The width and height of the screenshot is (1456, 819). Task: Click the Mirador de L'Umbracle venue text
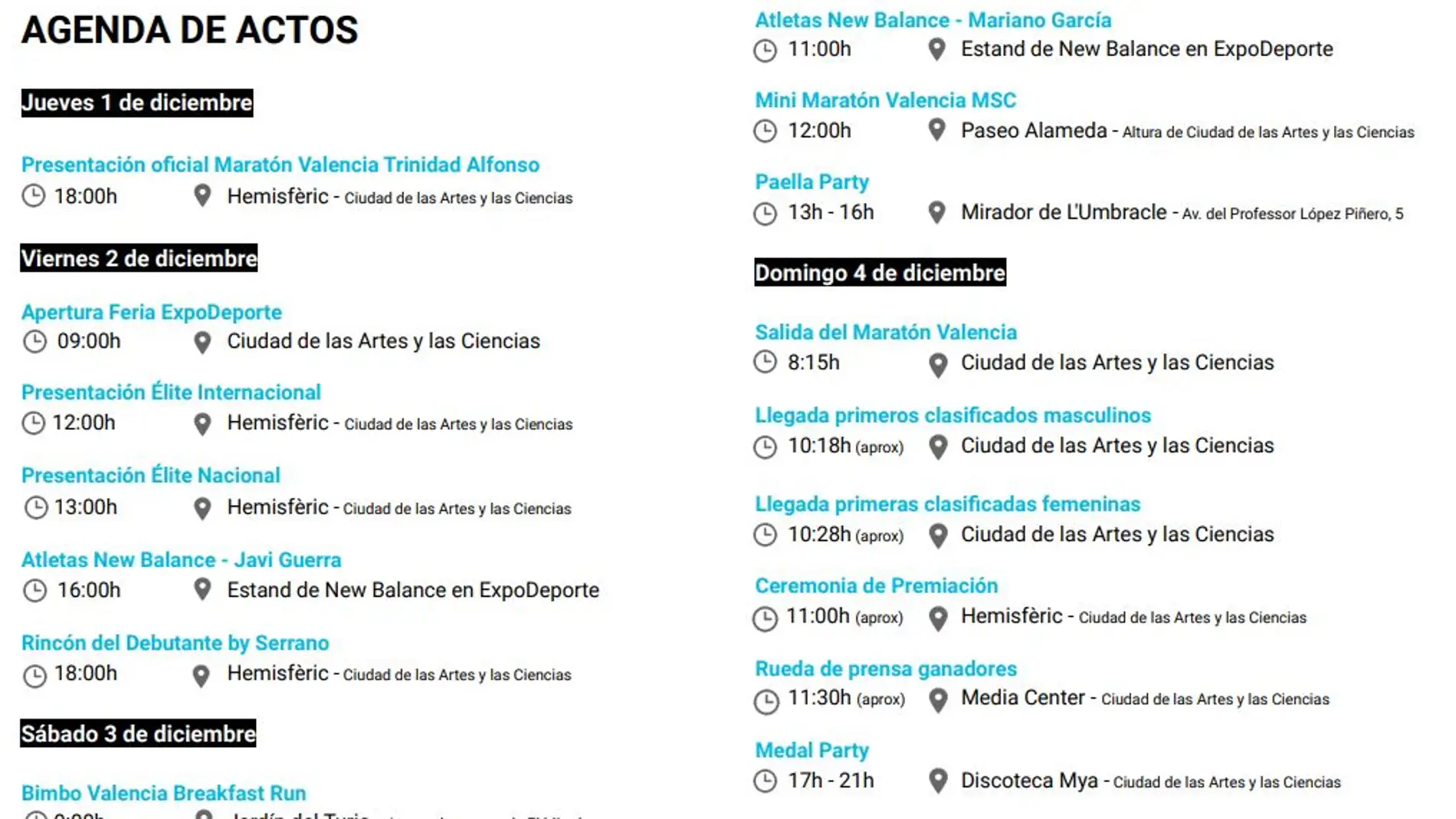1064,212
